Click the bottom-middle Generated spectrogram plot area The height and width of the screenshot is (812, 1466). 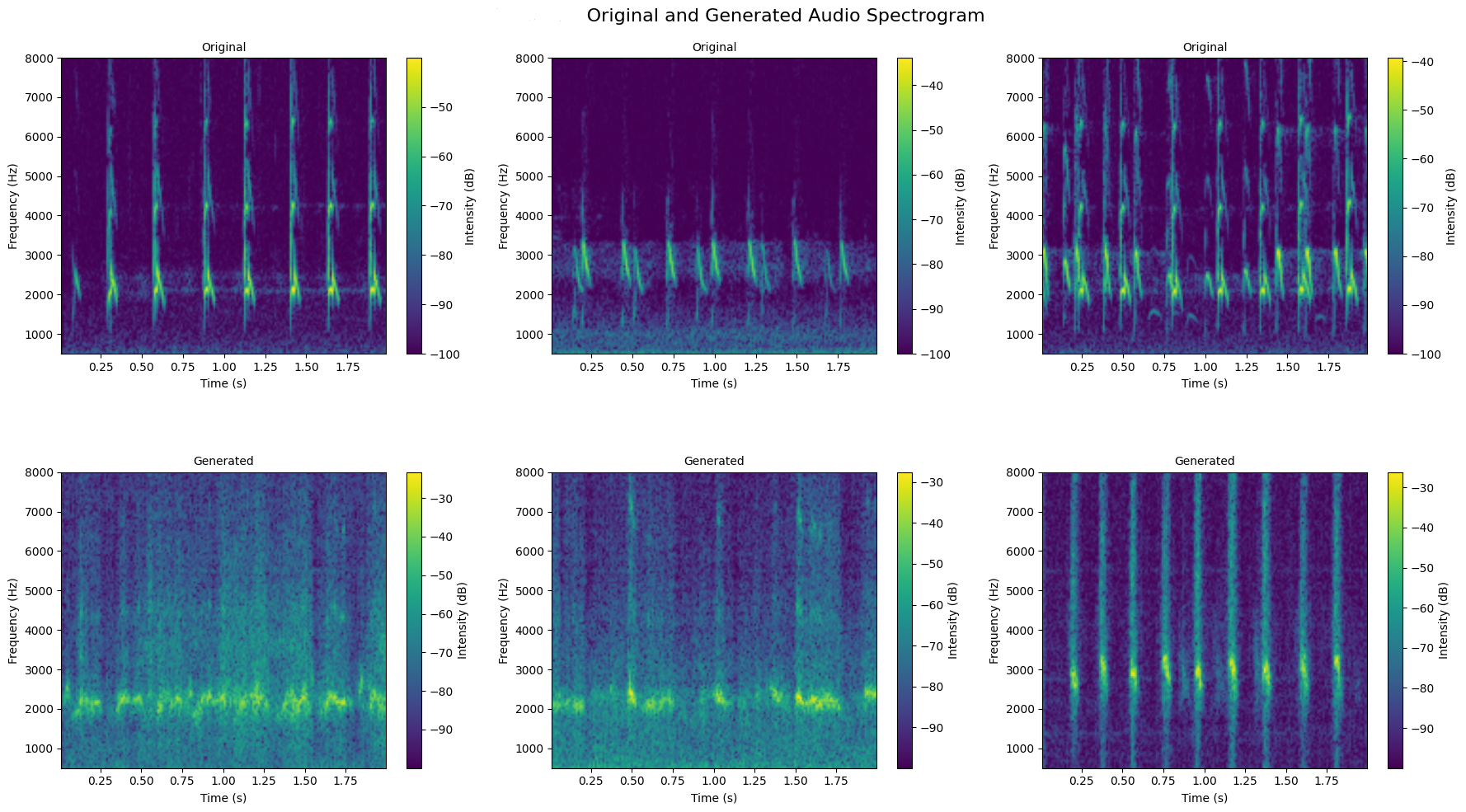point(714,620)
